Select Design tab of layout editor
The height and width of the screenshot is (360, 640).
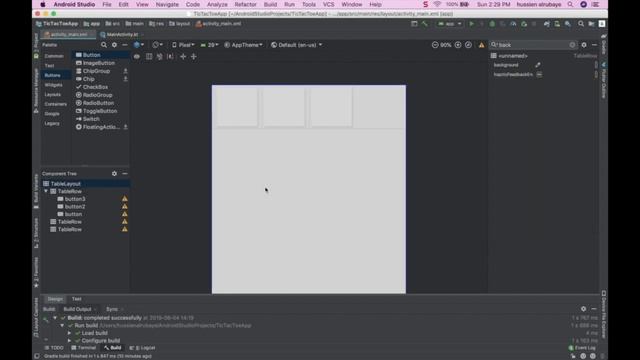55,299
